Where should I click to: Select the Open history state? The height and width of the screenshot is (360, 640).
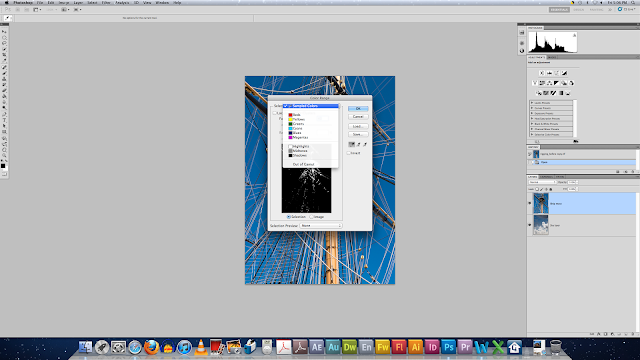pos(581,162)
